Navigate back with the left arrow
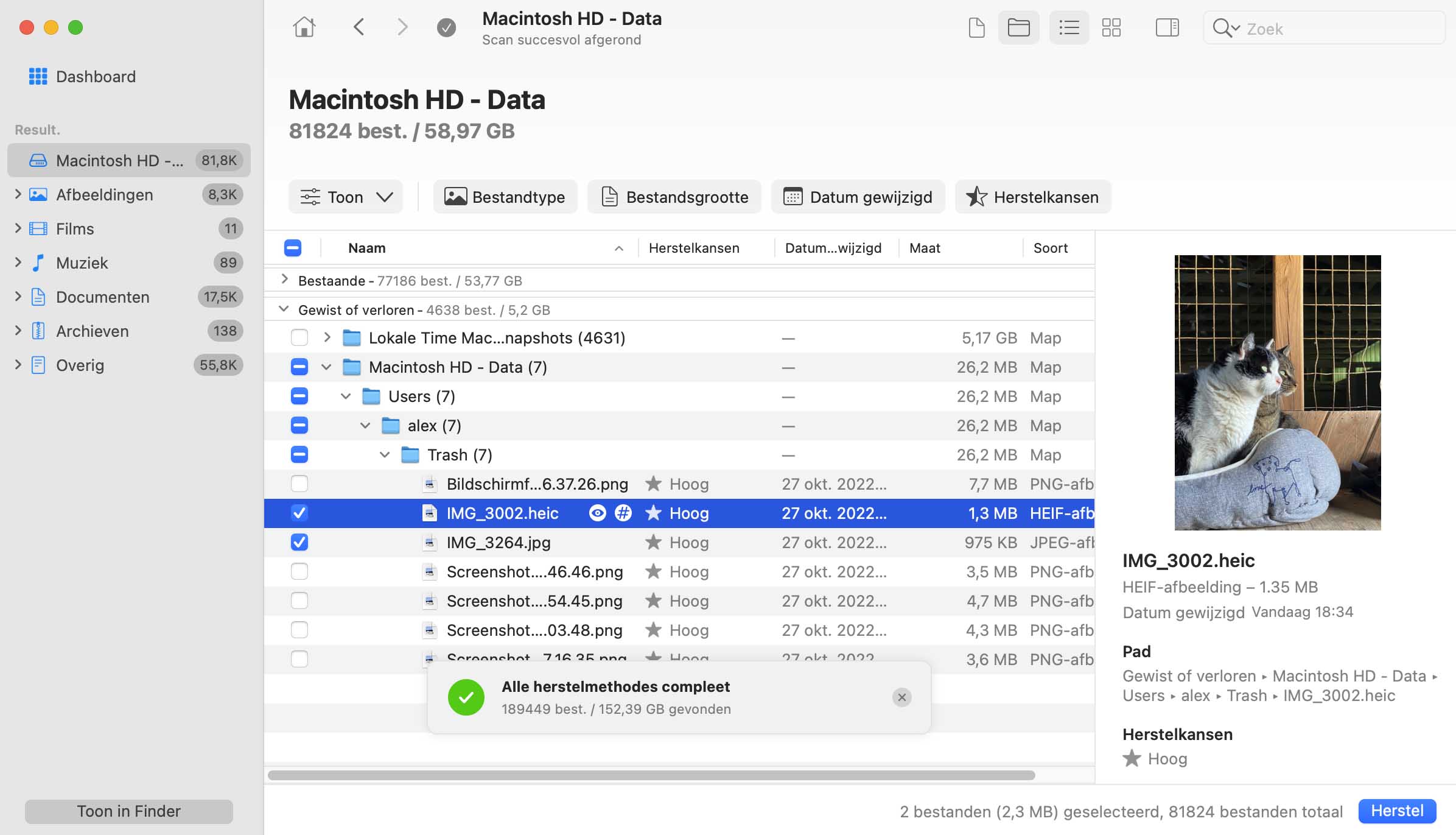The width and height of the screenshot is (1456, 835). point(359,27)
